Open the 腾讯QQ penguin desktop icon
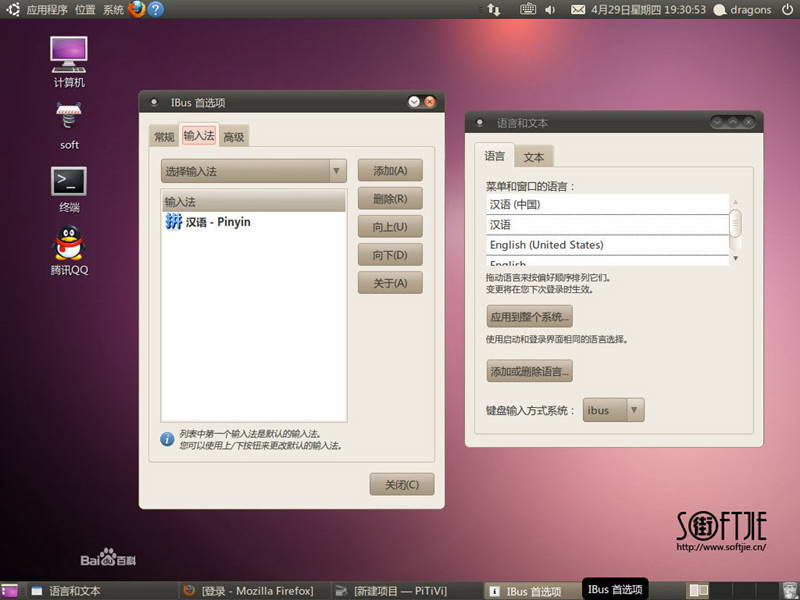 point(69,243)
